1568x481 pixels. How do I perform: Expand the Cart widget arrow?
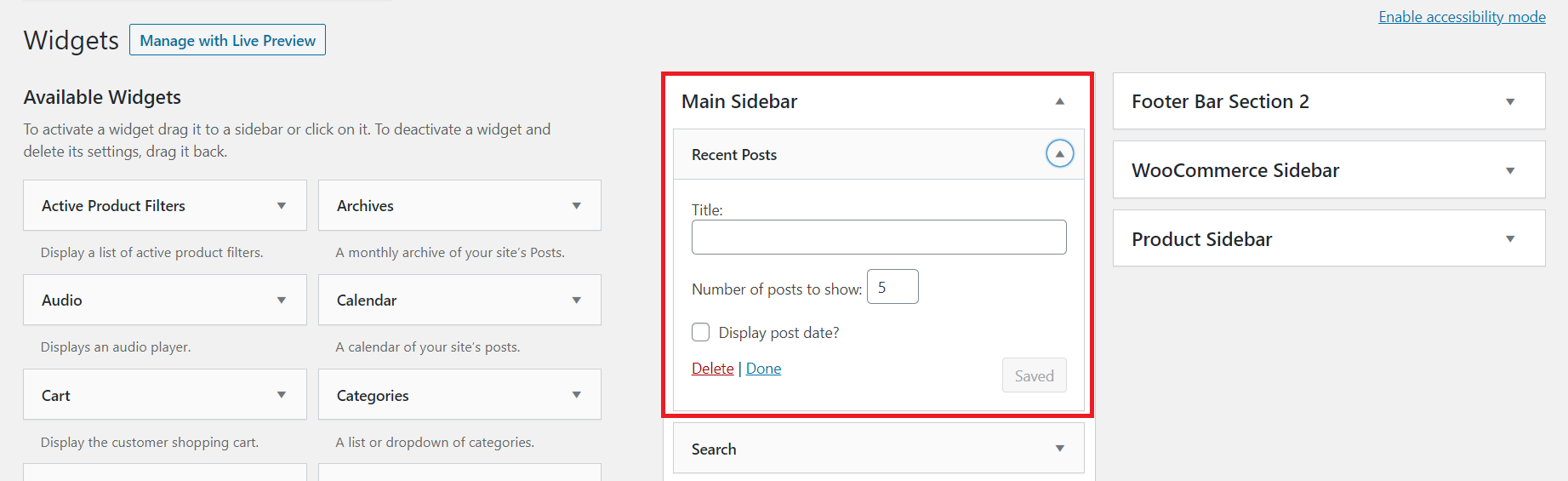click(282, 395)
